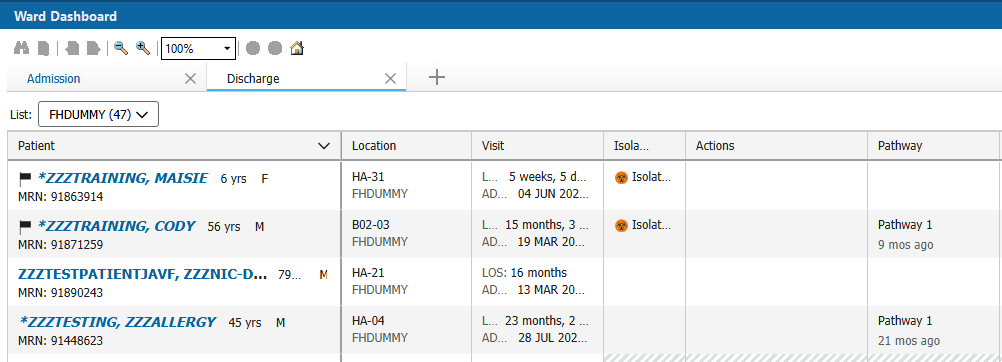1002x362 pixels.
Task: Expand the Patient column sort chevron
Action: click(324, 146)
